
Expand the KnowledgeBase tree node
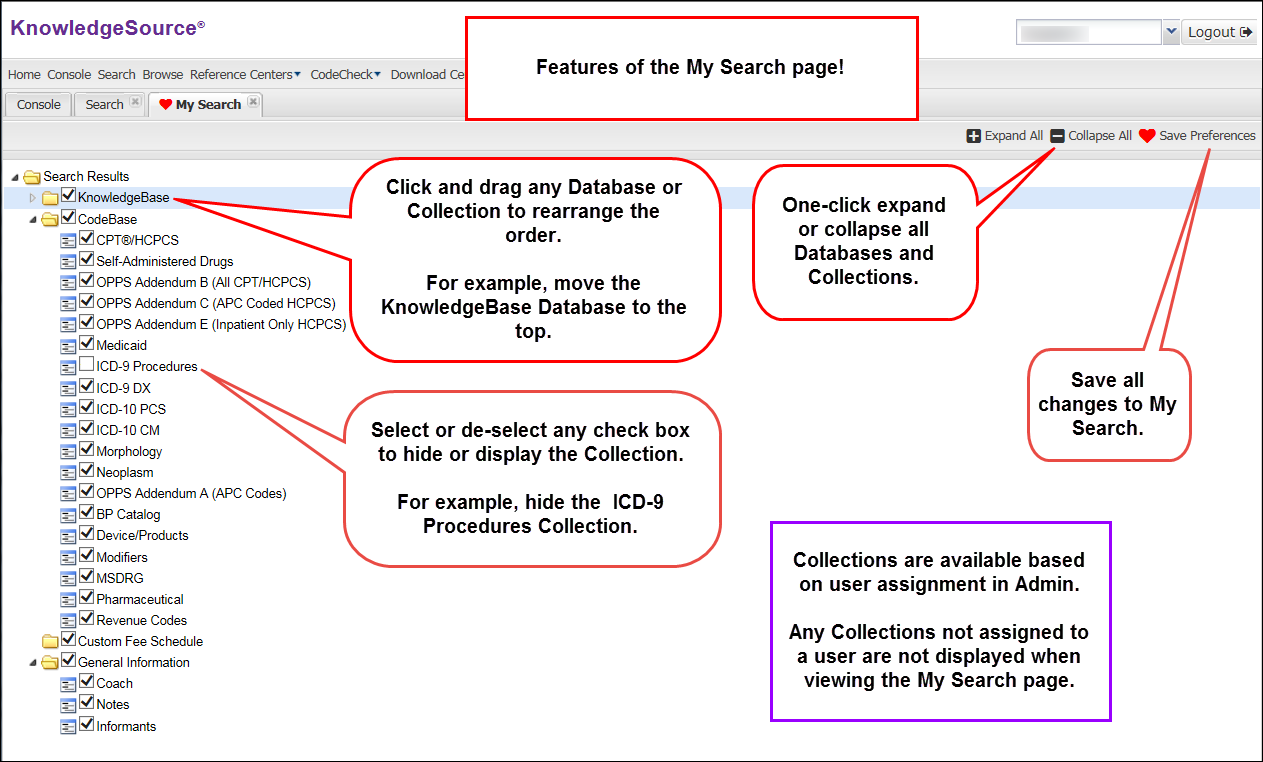33,198
